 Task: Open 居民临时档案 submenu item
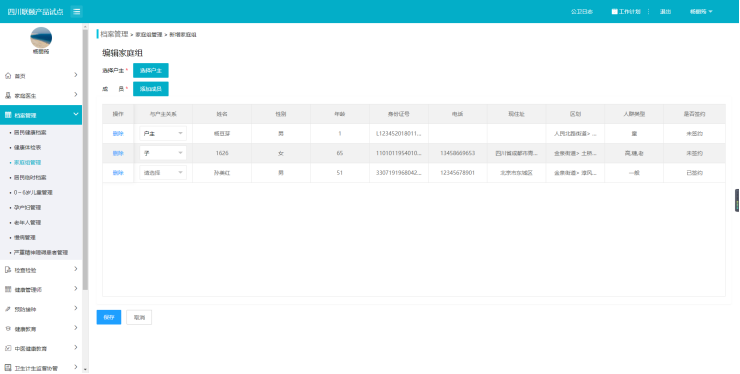(x=30, y=178)
